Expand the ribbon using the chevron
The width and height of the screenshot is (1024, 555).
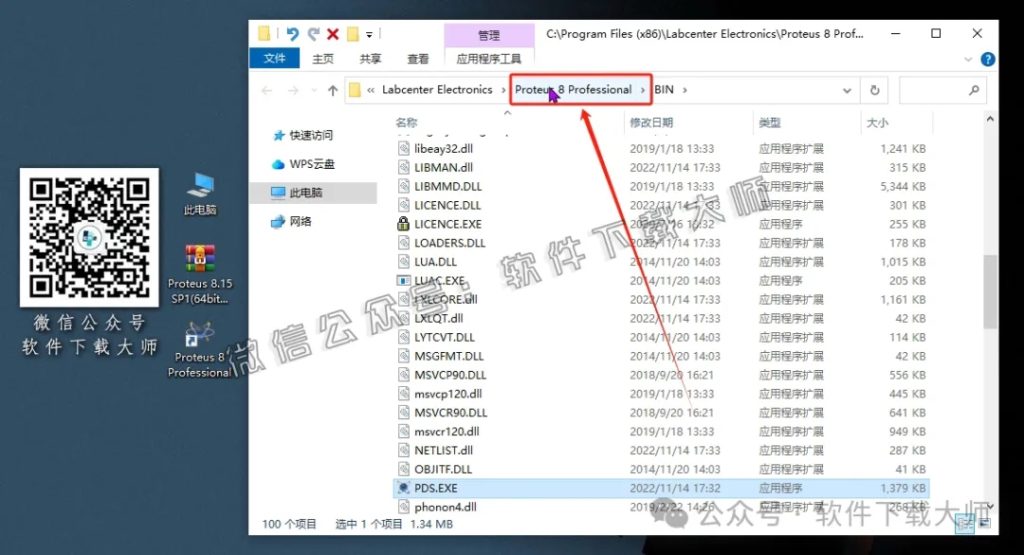[968, 59]
